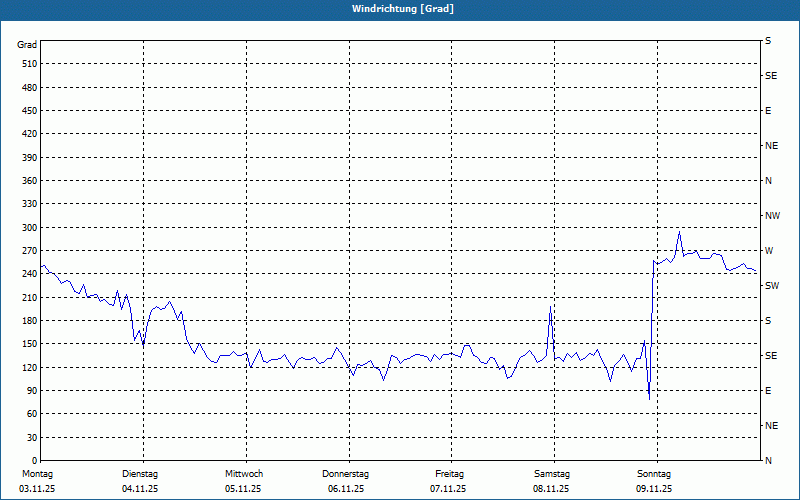Select the Mittwoch day label
The width and height of the screenshot is (800, 500).
[x=243, y=474]
